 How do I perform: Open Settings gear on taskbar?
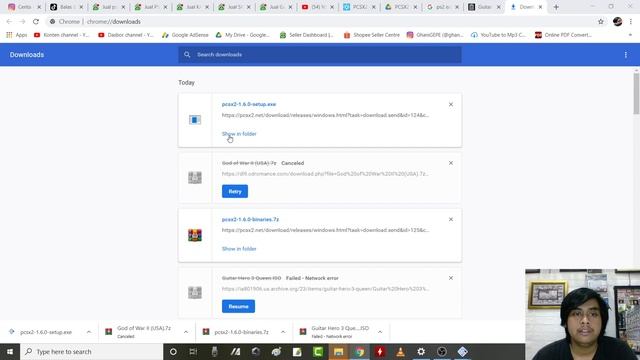[421, 351]
